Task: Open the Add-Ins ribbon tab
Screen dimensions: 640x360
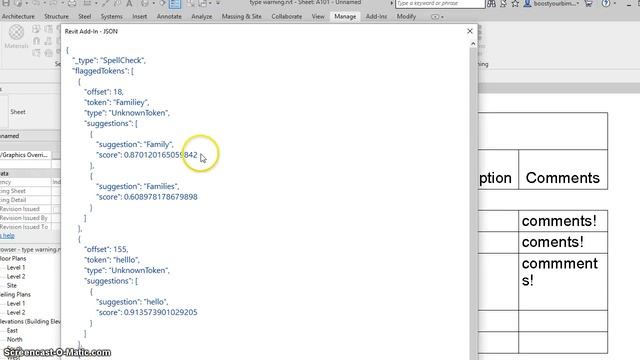Action: click(376, 17)
